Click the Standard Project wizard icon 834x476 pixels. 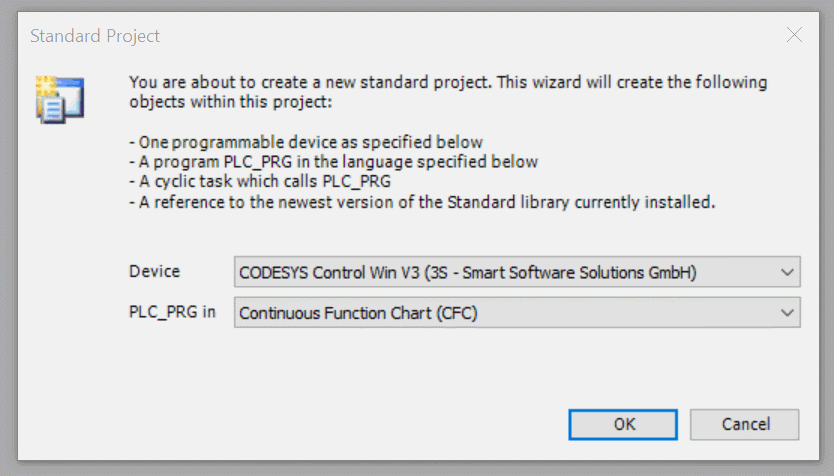[x=60, y=99]
